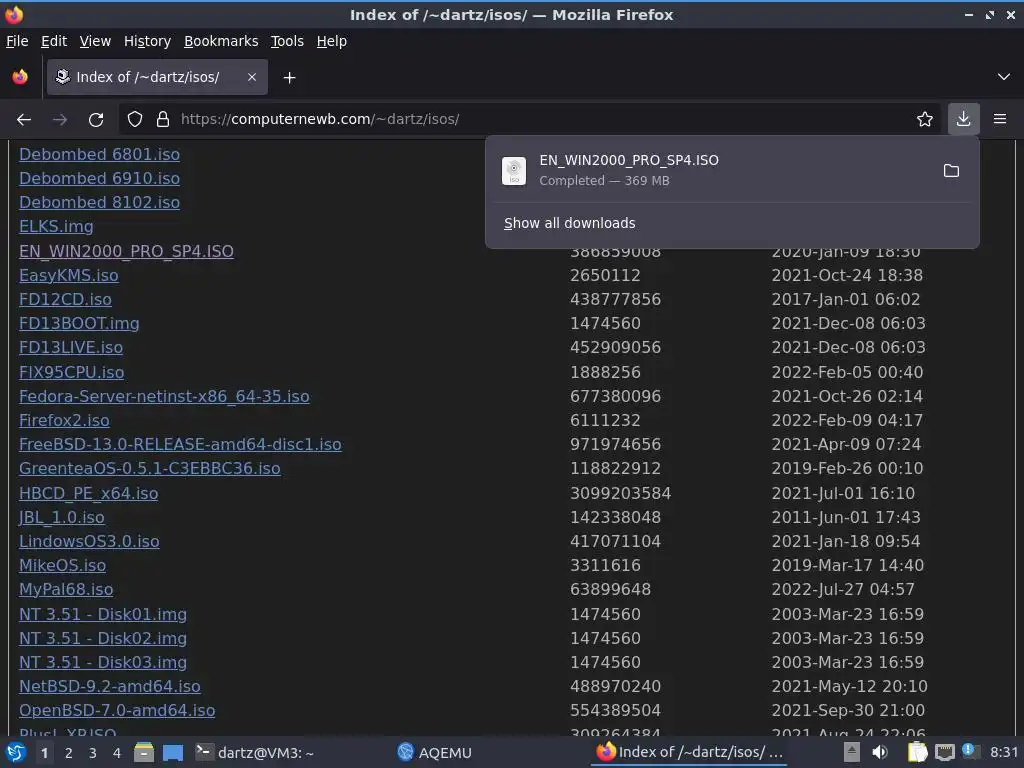This screenshot has width=1024, height=768.
Task: Click the NetBSD-9.2-amd64.iso link
Action: point(110,686)
